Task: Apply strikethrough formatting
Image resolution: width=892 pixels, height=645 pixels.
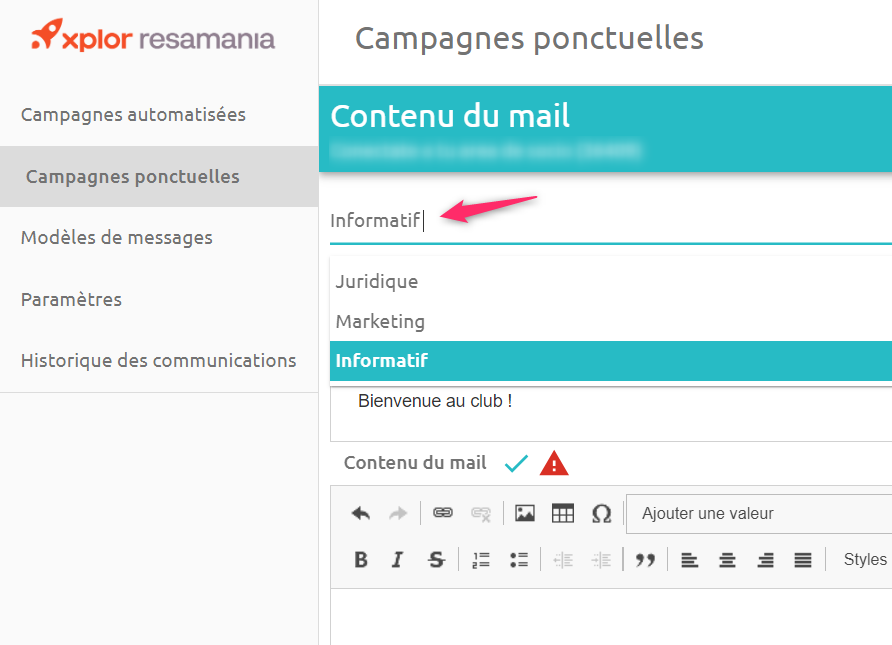Action: [x=436, y=560]
